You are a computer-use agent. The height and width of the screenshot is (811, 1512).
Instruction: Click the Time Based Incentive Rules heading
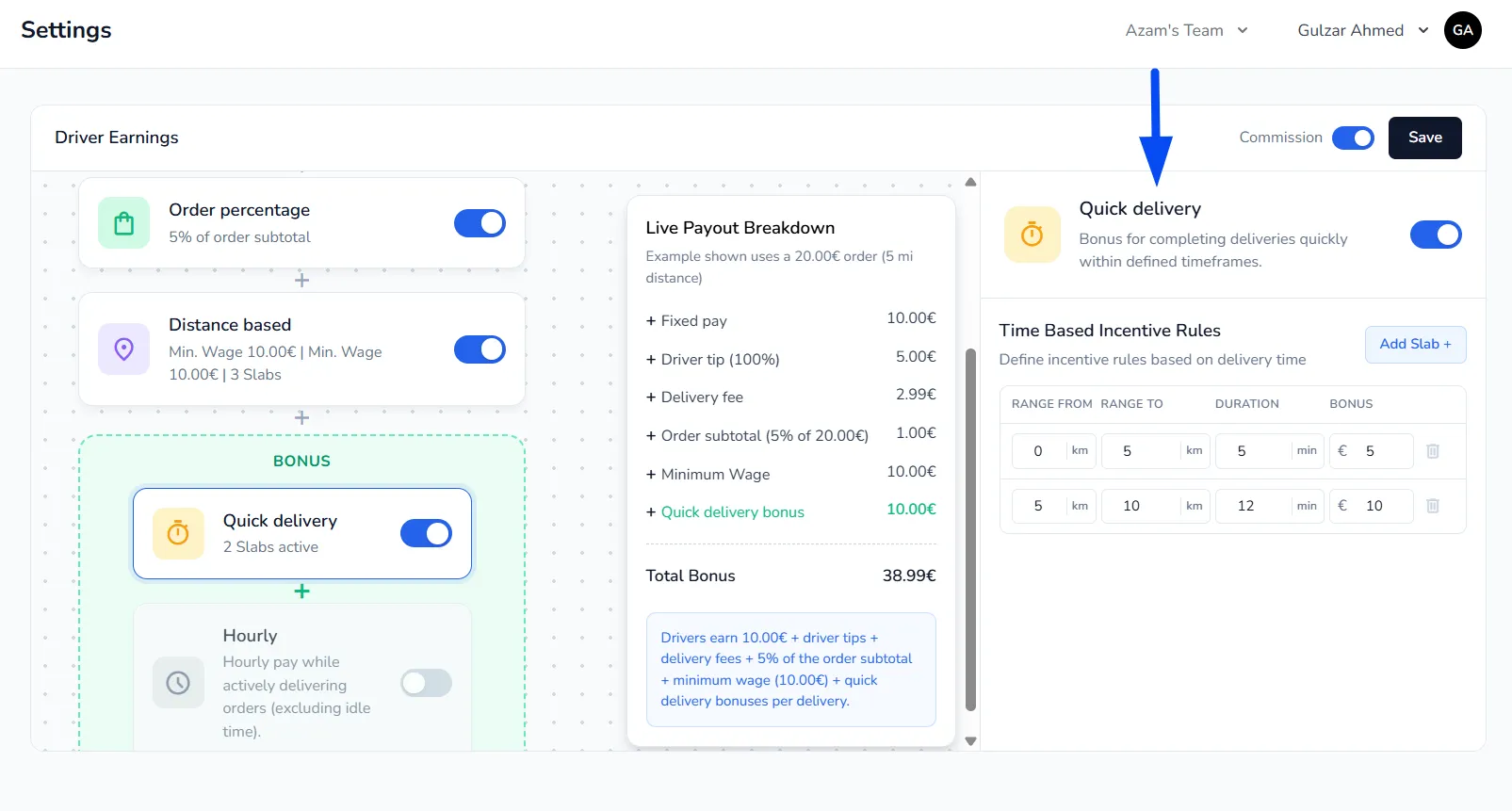pyautogui.click(x=1110, y=331)
